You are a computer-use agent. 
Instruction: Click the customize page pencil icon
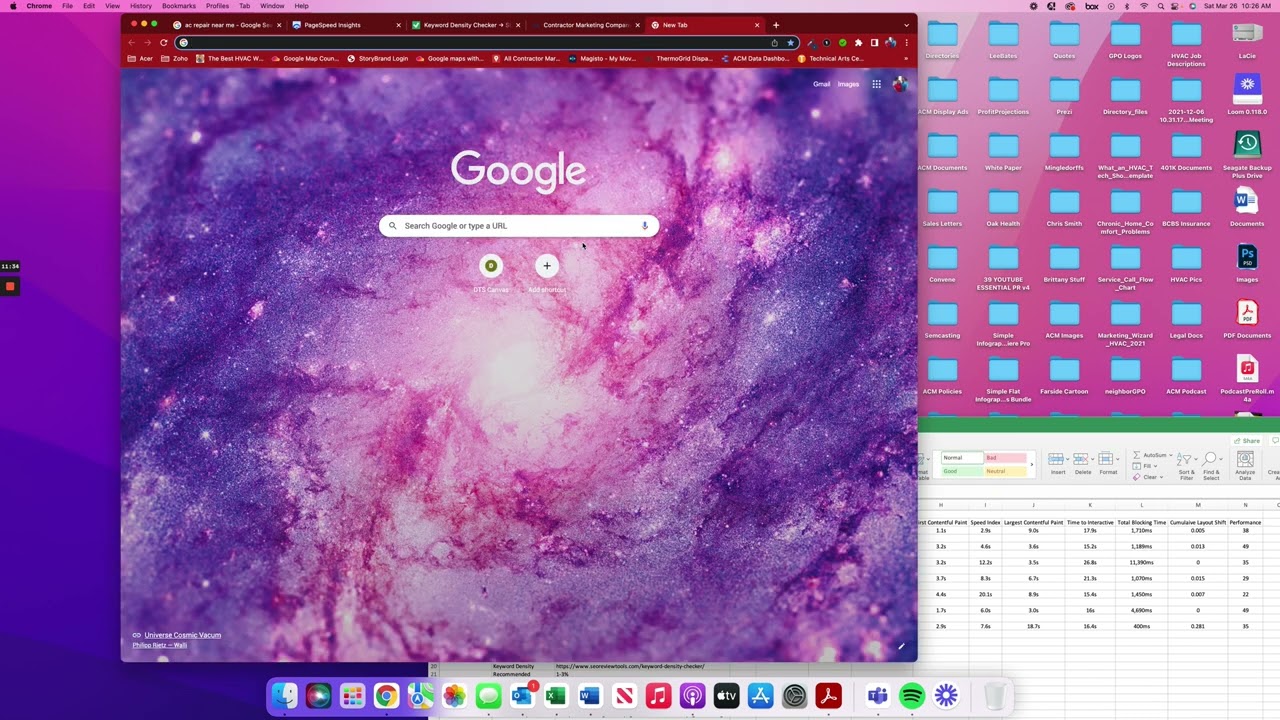[x=901, y=646]
